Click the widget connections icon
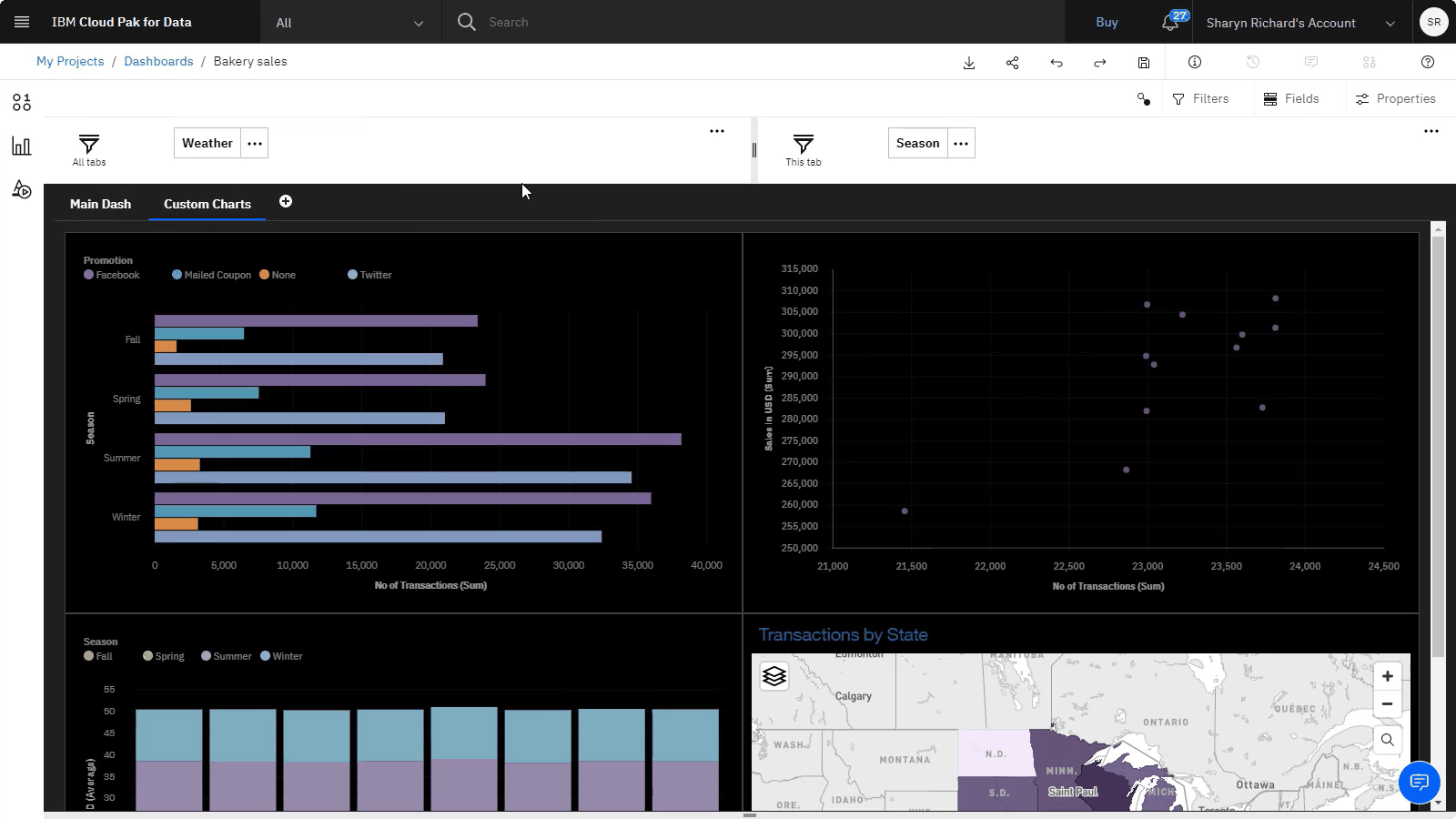Viewport: 1456px width, 819px height. (1144, 98)
